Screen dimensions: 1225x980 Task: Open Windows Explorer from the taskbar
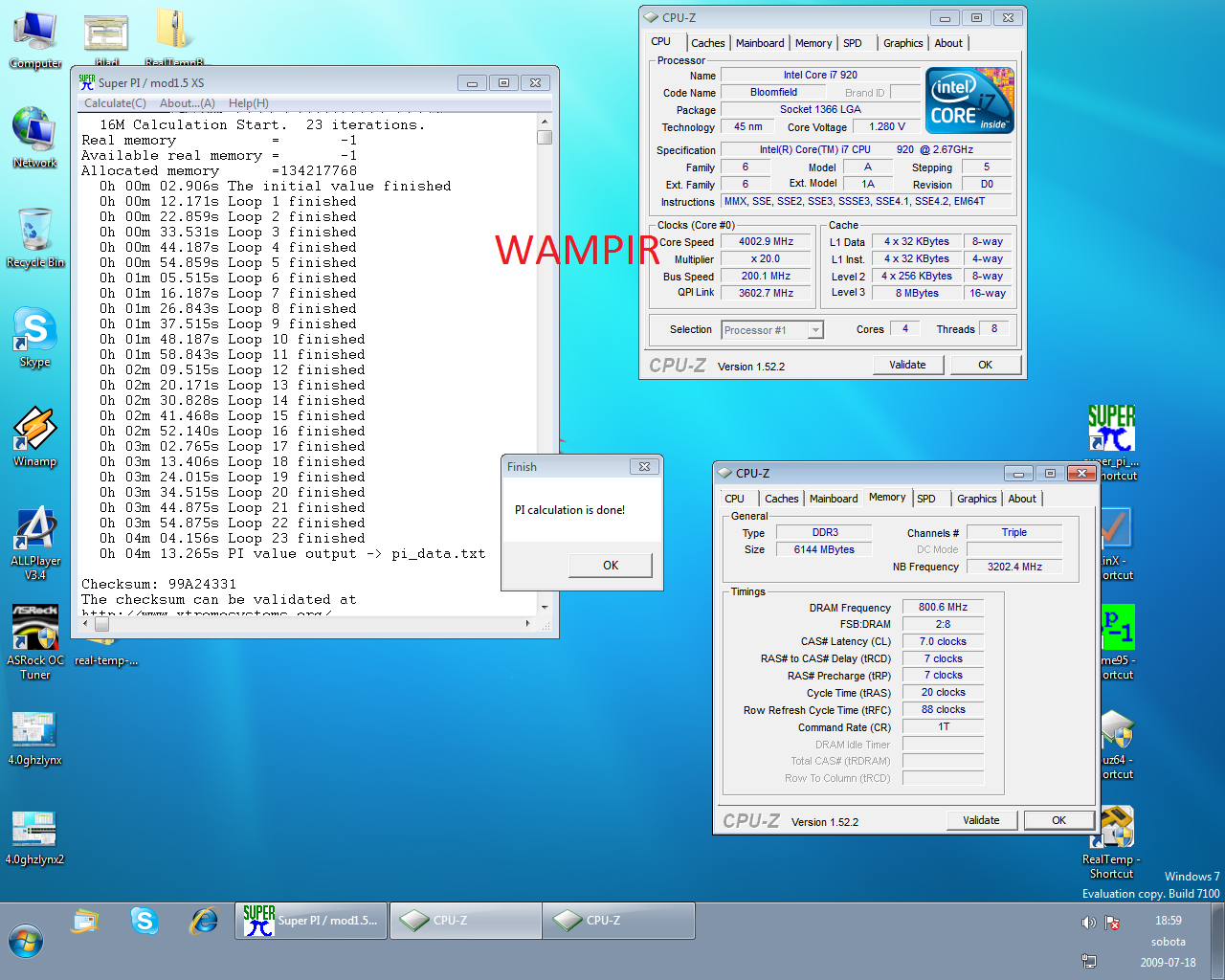(x=86, y=921)
